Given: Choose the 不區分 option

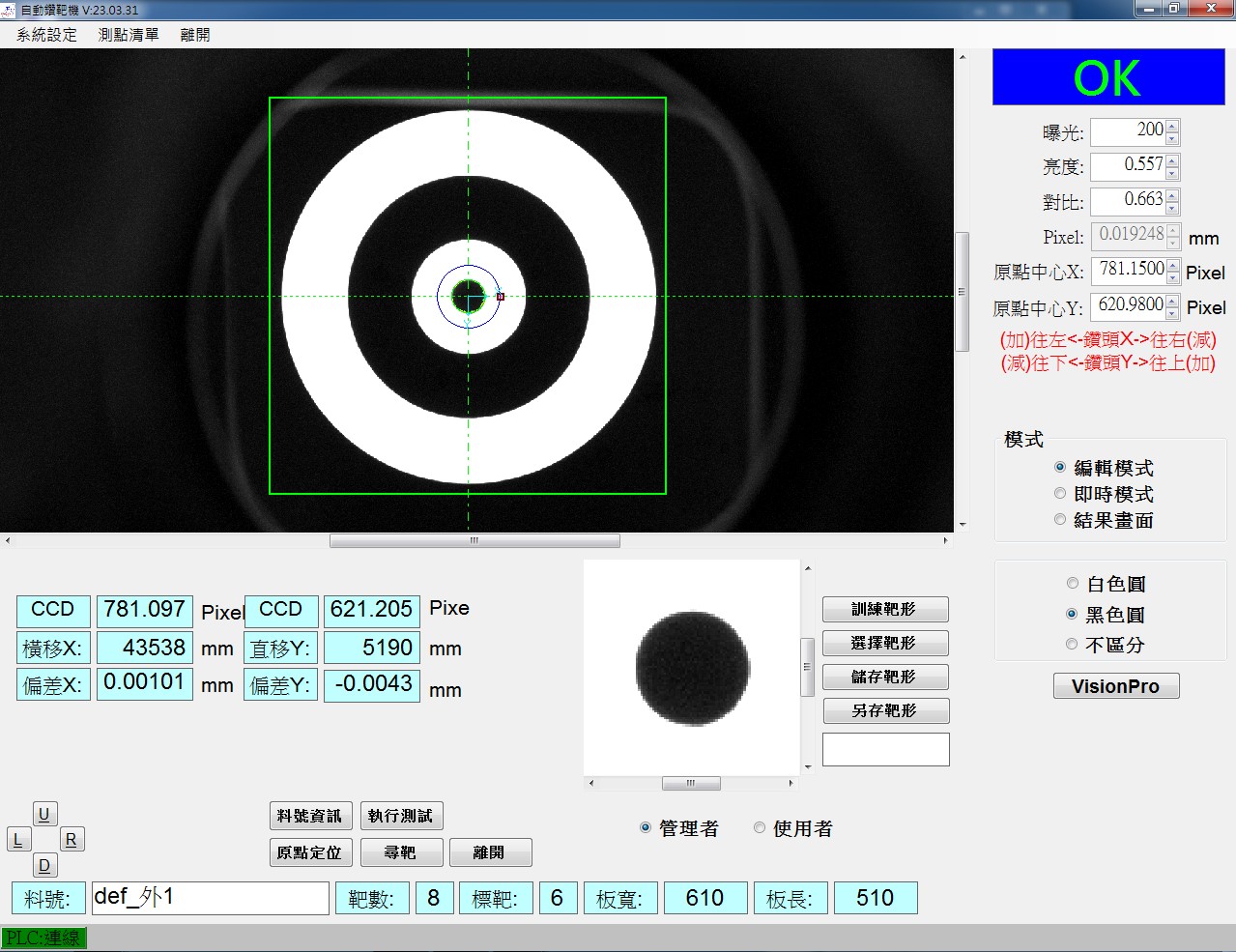Looking at the screenshot, I should (x=1073, y=645).
